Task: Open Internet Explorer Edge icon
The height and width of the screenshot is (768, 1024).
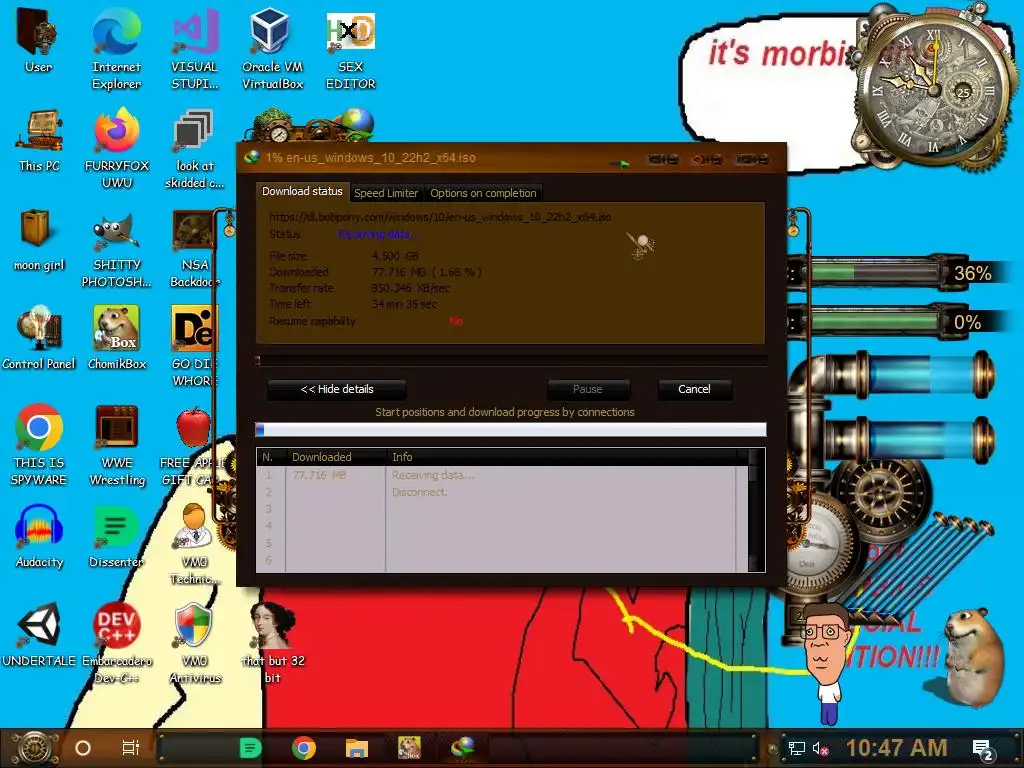Action: (116, 50)
